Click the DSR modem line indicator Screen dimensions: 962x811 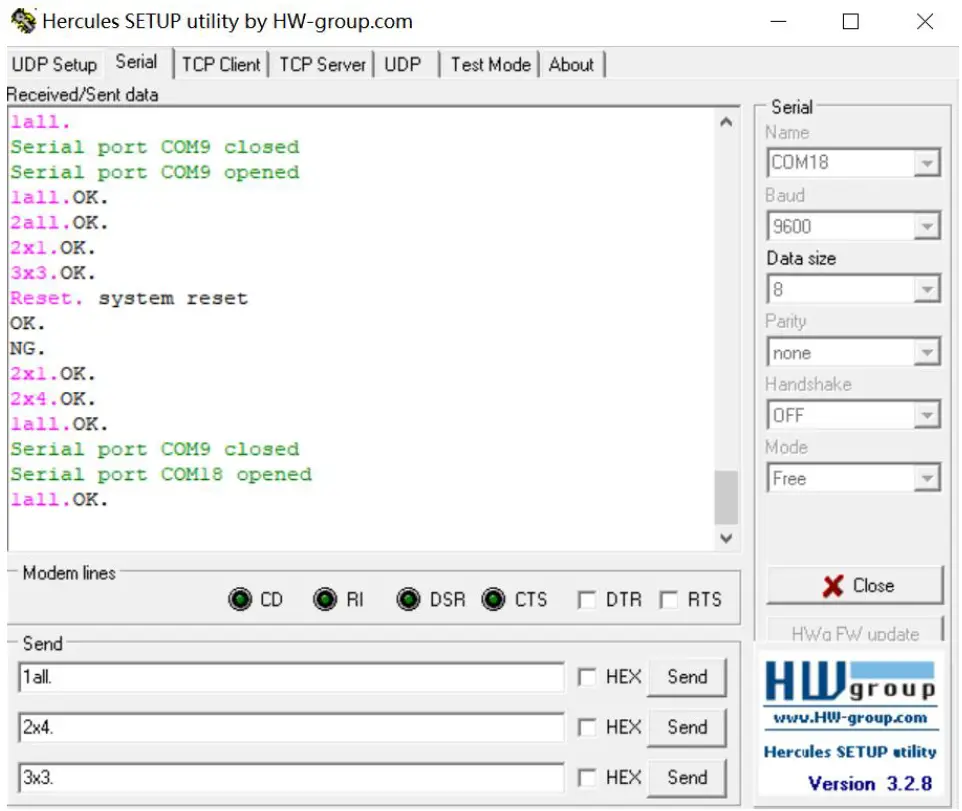(x=408, y=599)
